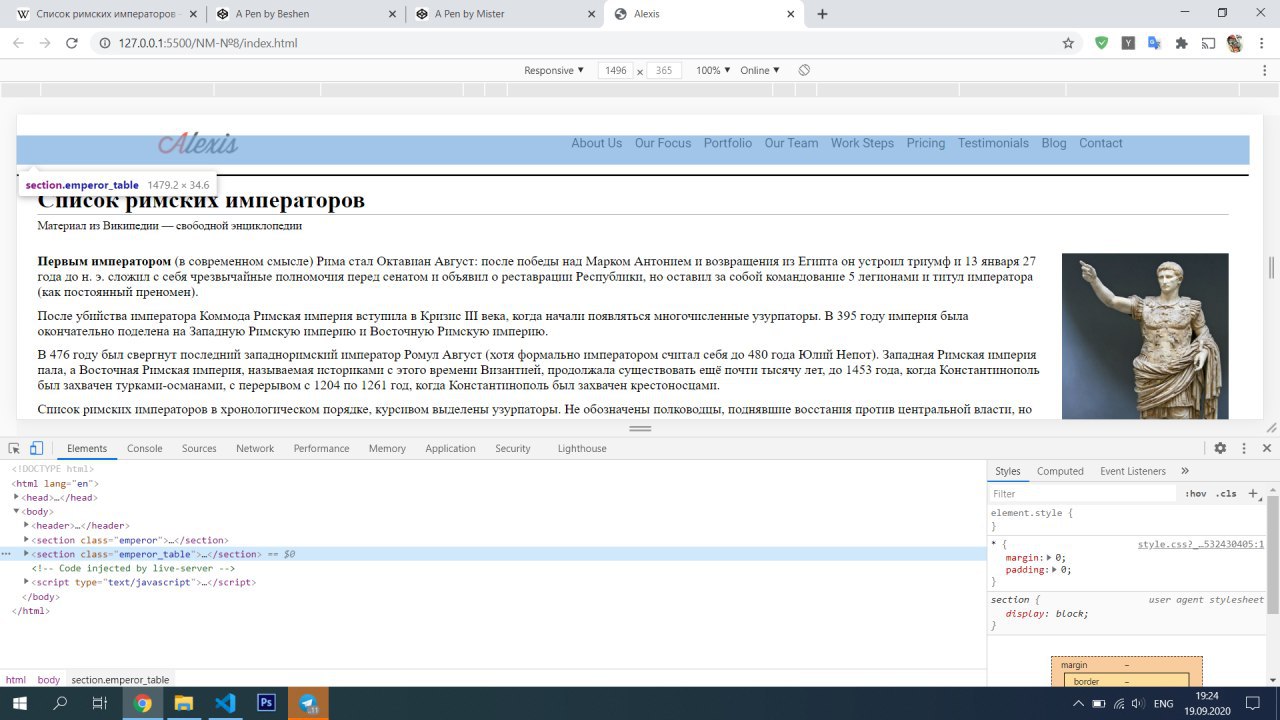Open Windows taskbar search
1280x720 pixels.
(x=60, y=703)
